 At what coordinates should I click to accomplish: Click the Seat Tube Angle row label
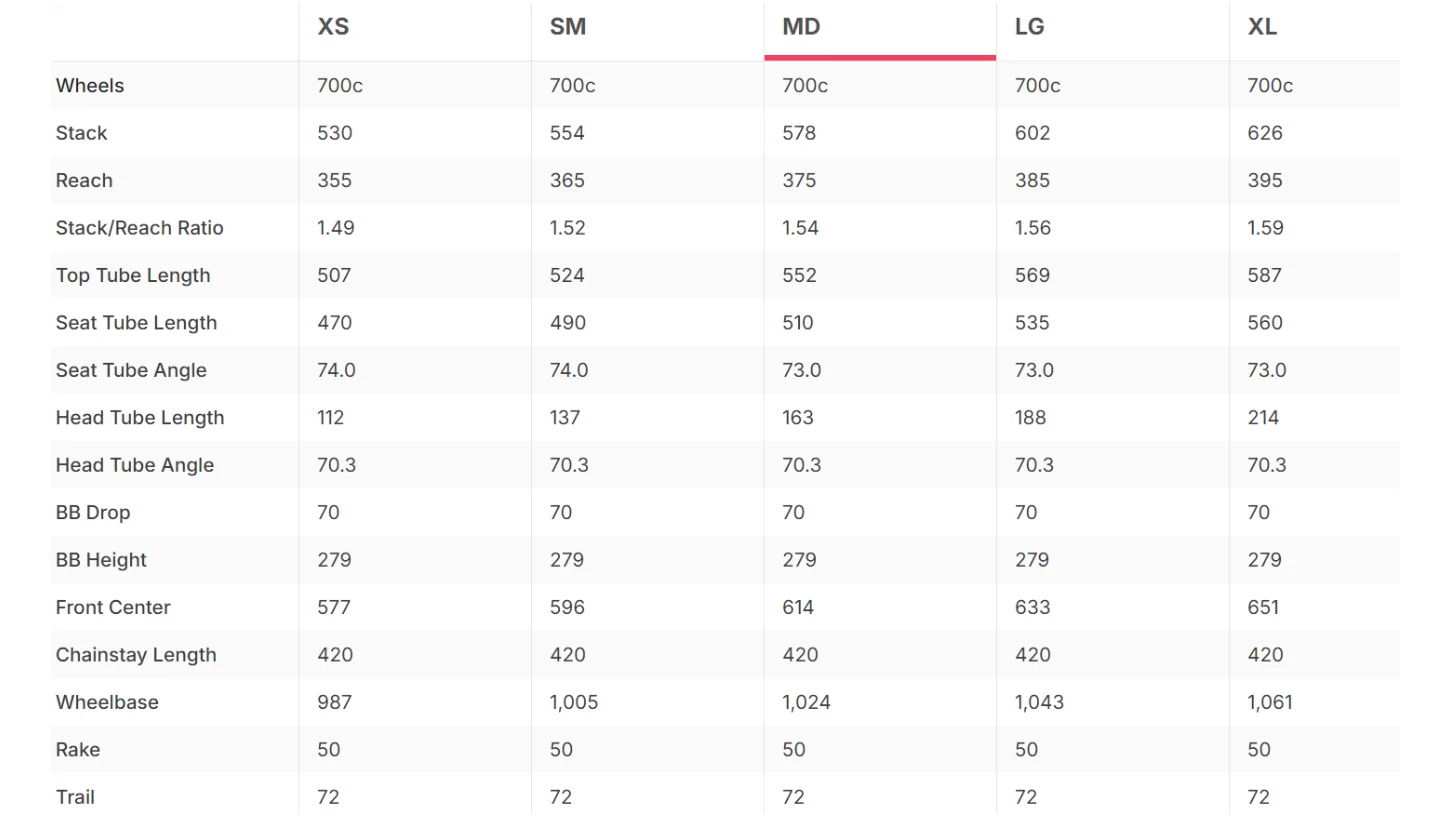coord(131,371)
